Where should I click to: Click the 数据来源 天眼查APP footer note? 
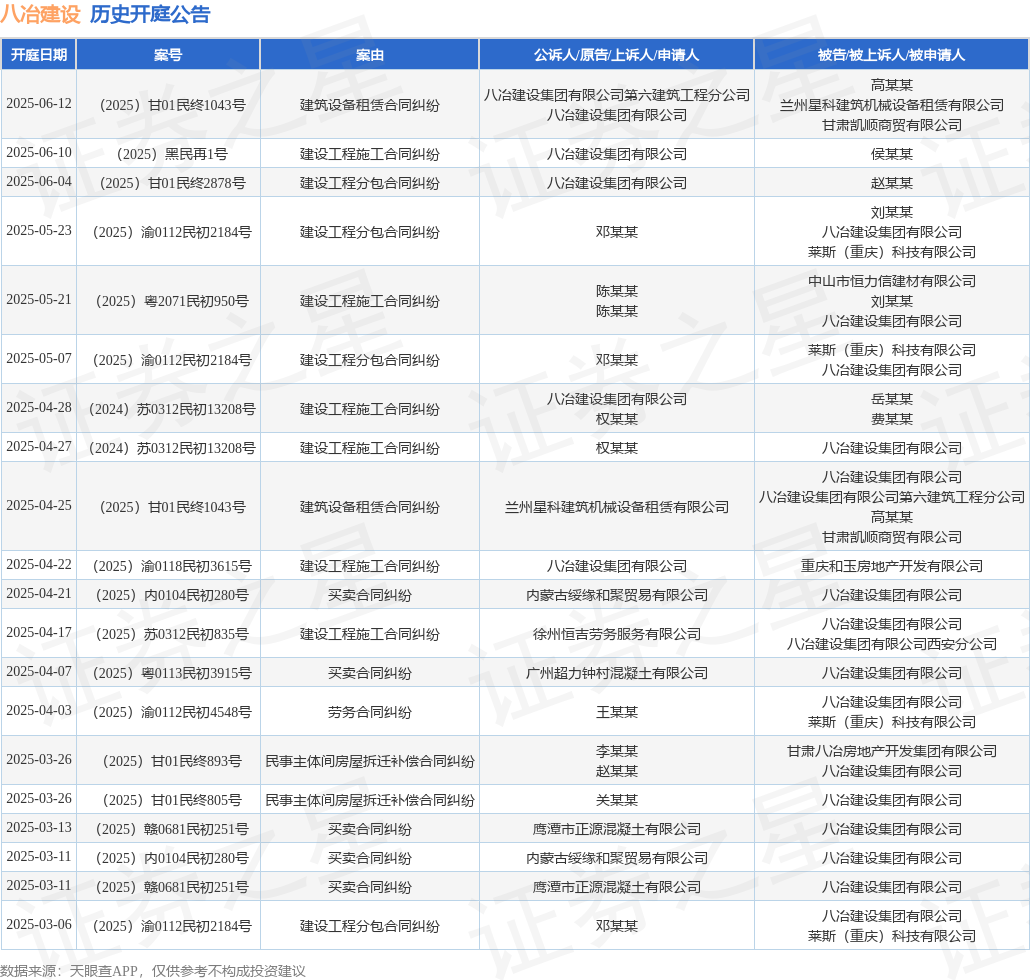point(153,971)
